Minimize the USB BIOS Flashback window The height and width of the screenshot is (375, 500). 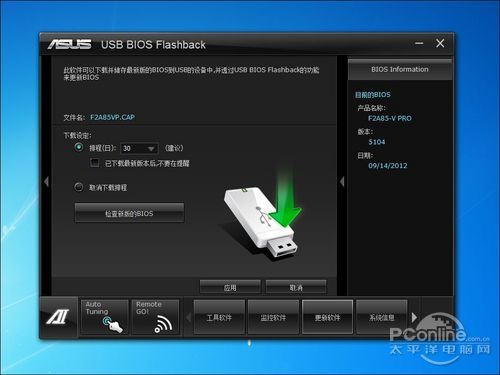419,43
